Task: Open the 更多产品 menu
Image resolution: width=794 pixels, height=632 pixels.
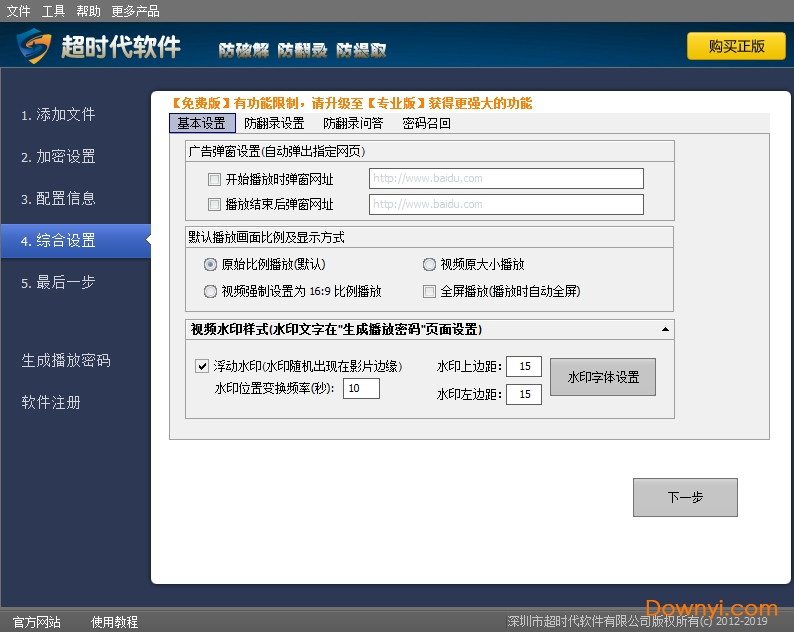Action: [135, 11]
